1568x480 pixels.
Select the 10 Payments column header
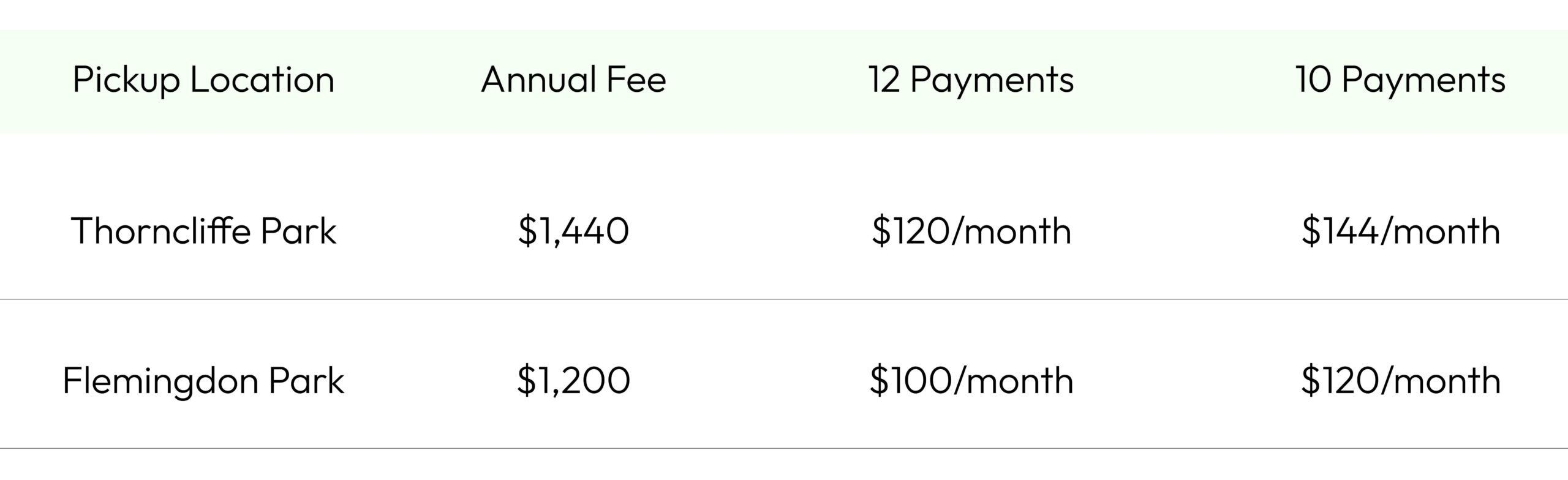[1400, 80]
